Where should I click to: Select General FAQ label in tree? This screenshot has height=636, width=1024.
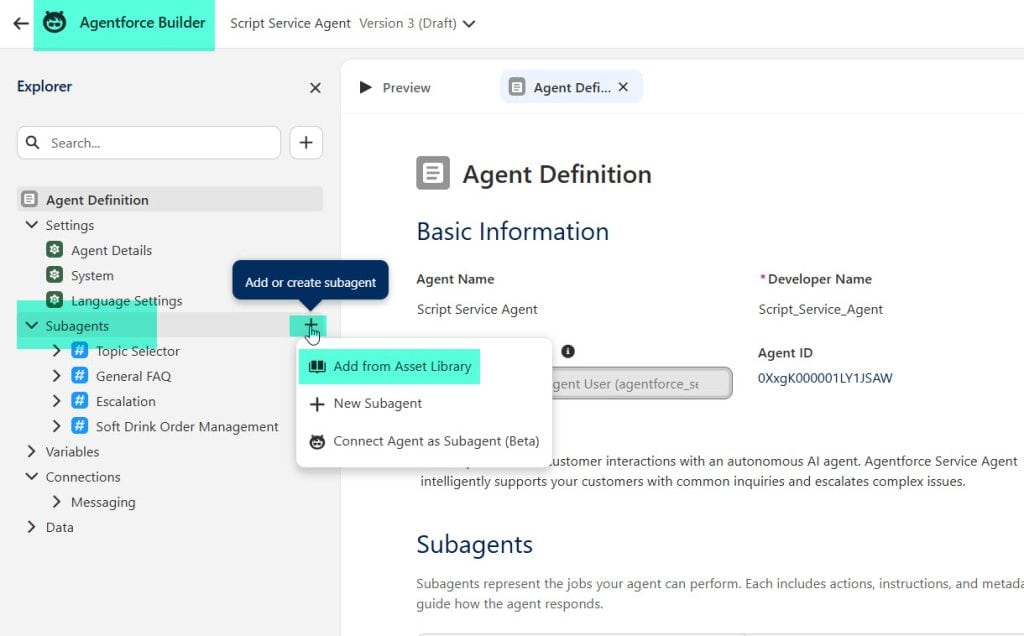point(133,377)
